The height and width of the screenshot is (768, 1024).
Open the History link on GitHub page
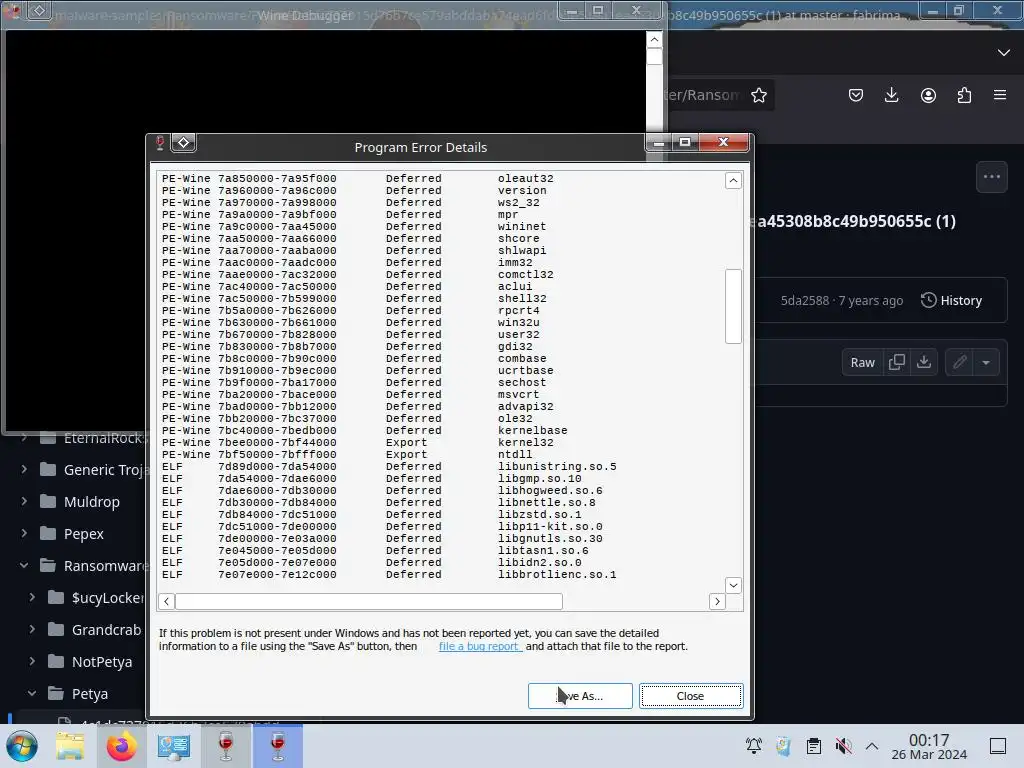952,300
